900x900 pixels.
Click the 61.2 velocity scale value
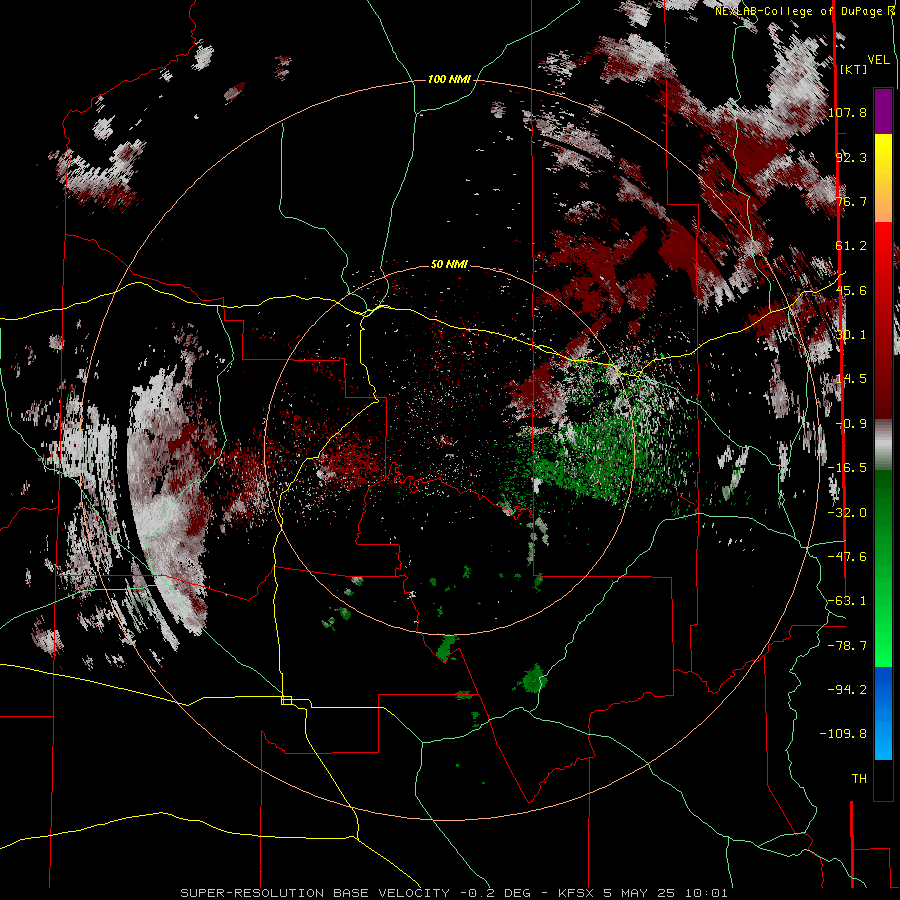coord(851,246)
